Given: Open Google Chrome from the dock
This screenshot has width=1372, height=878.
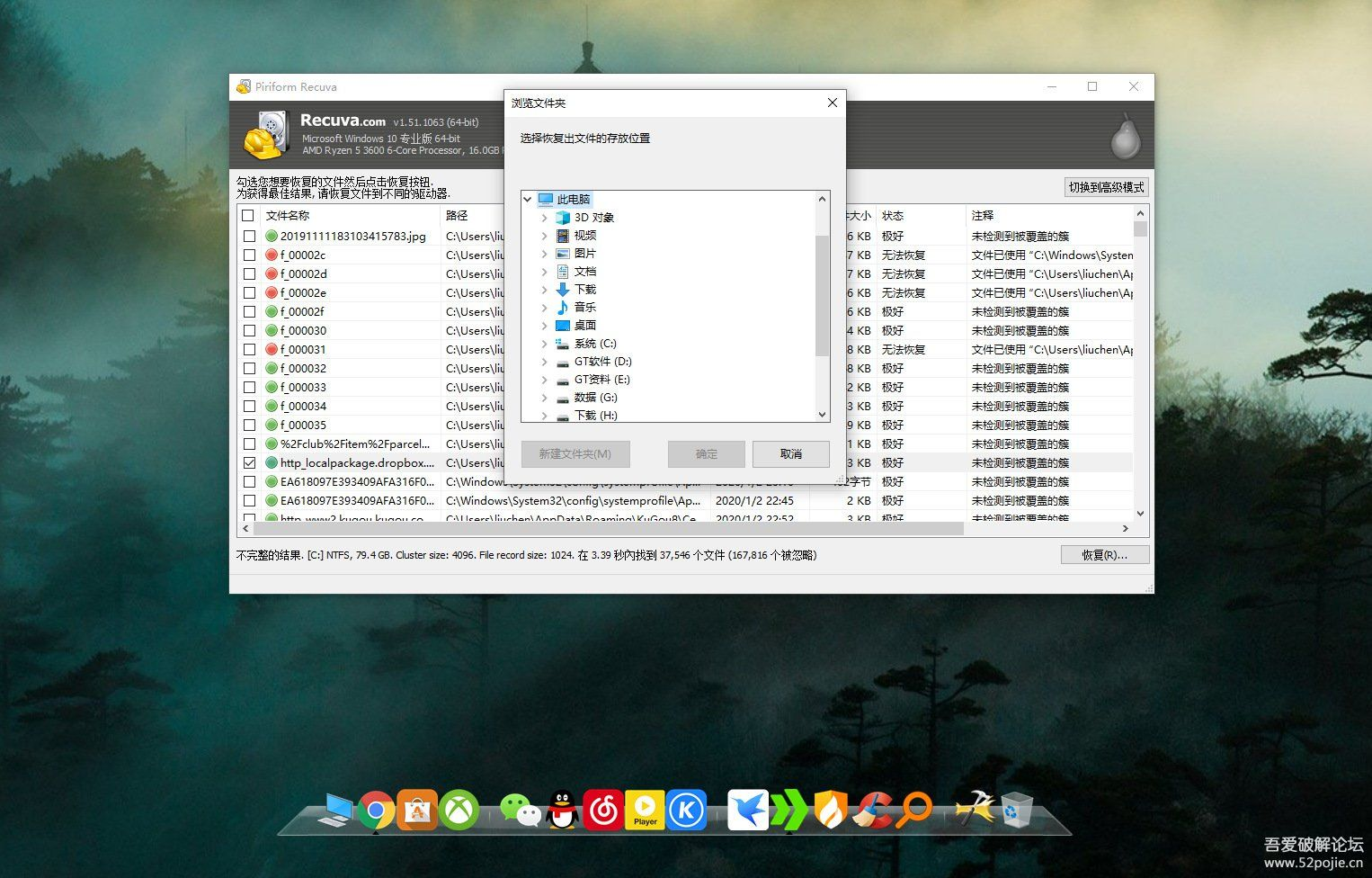Looking at the screenshot, I should 376,811.
